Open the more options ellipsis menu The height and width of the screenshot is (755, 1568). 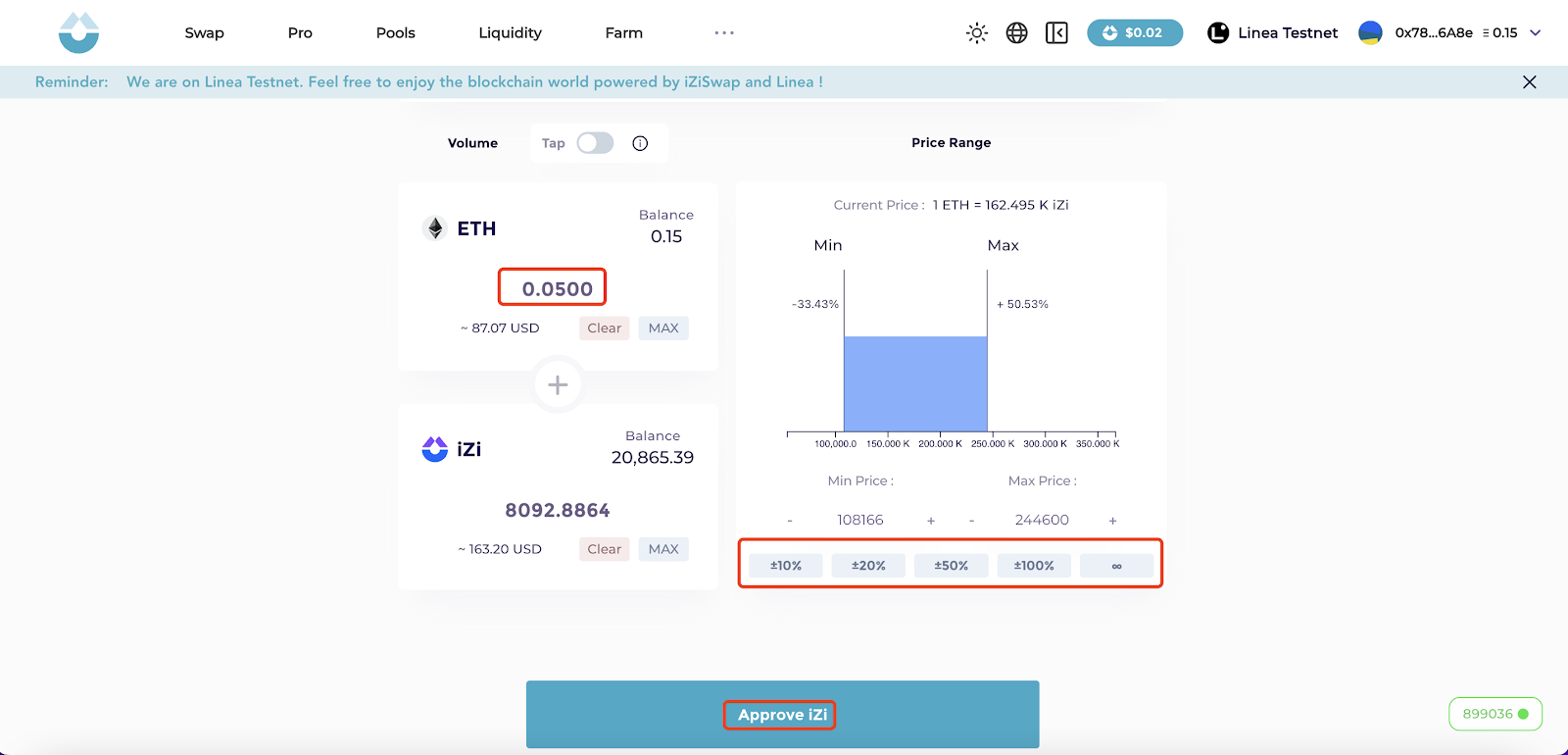click(x=724, y=32)
